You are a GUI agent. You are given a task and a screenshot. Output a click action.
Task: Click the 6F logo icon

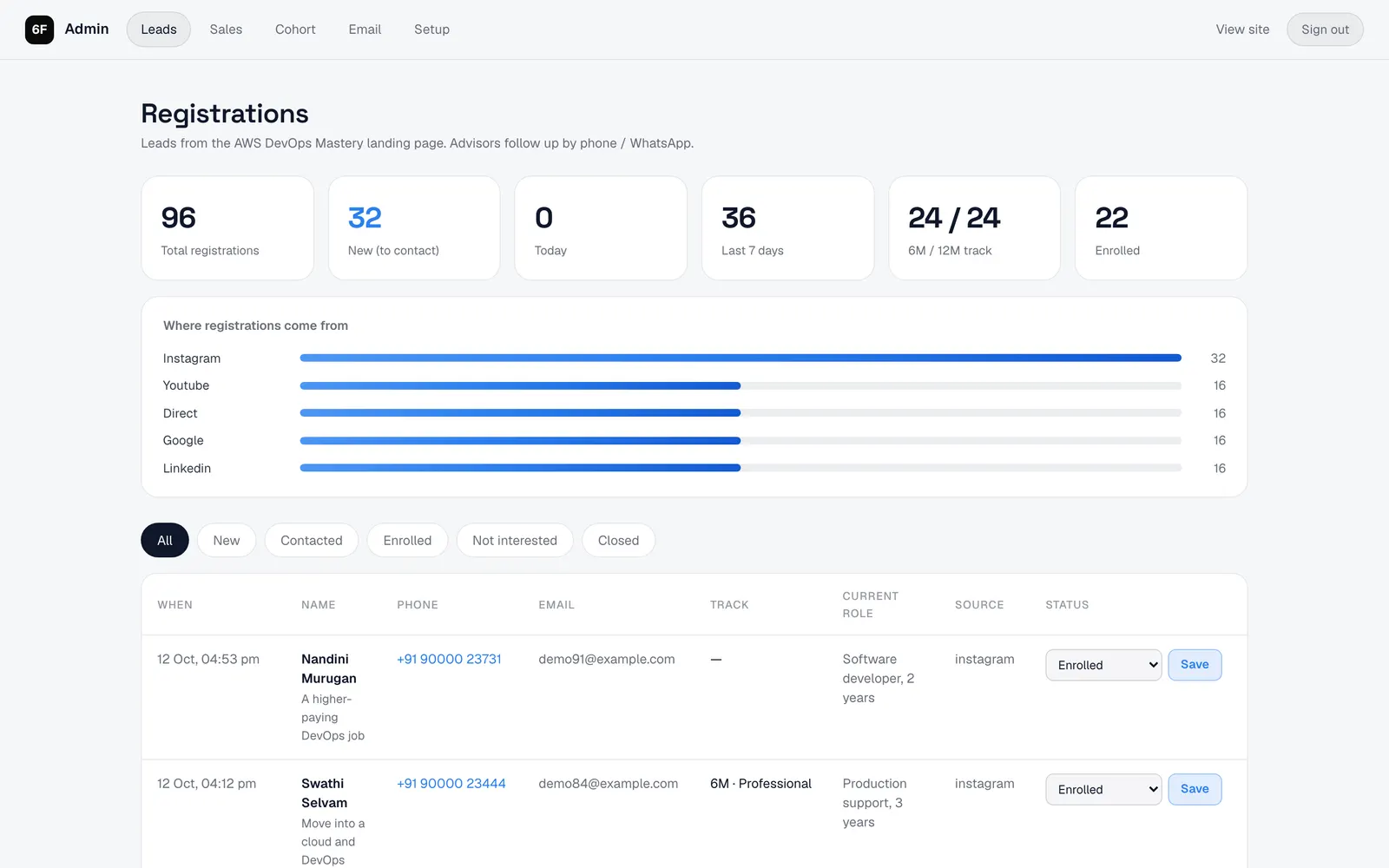[x=39, y=30]
